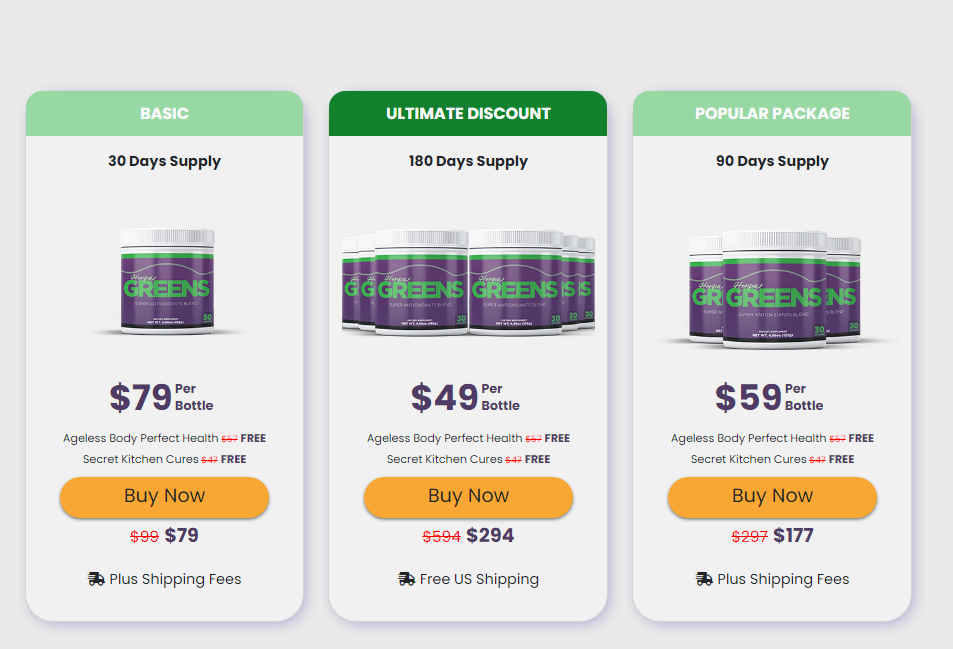Click Buy Now for 90 Days Supply

click(772, 497)
